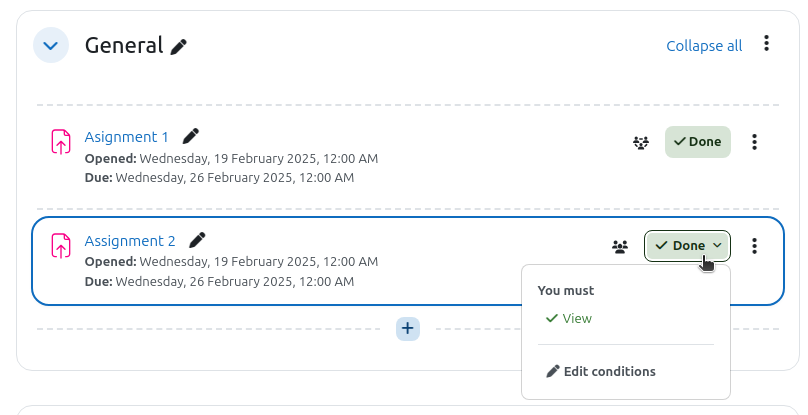This screenshot has width=808, height=415.
Task: Open Asignment 1 three-dot actions menu
Action: pos(754,142)
